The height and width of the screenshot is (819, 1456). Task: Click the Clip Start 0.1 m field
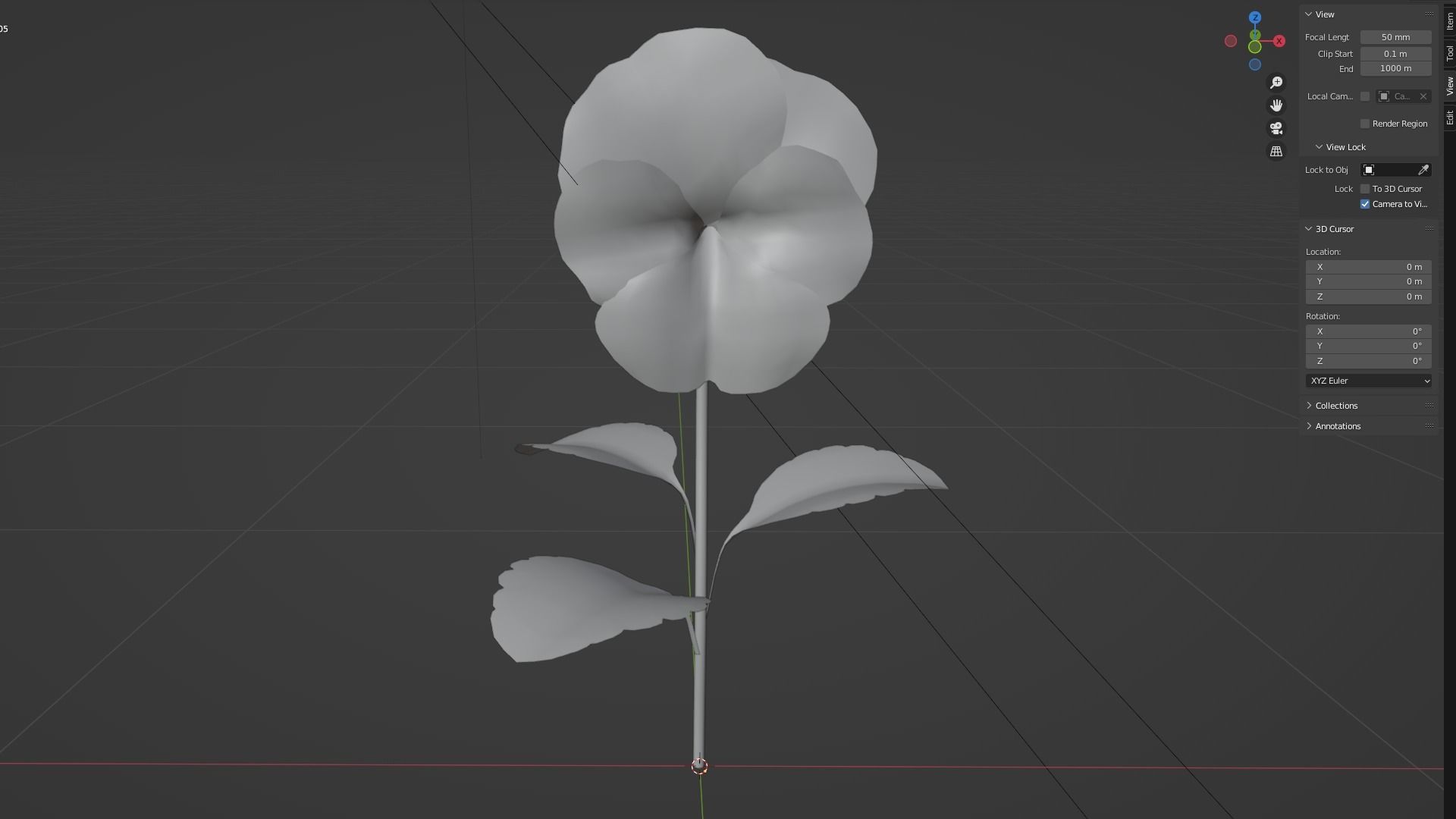tap(1395, 54)
